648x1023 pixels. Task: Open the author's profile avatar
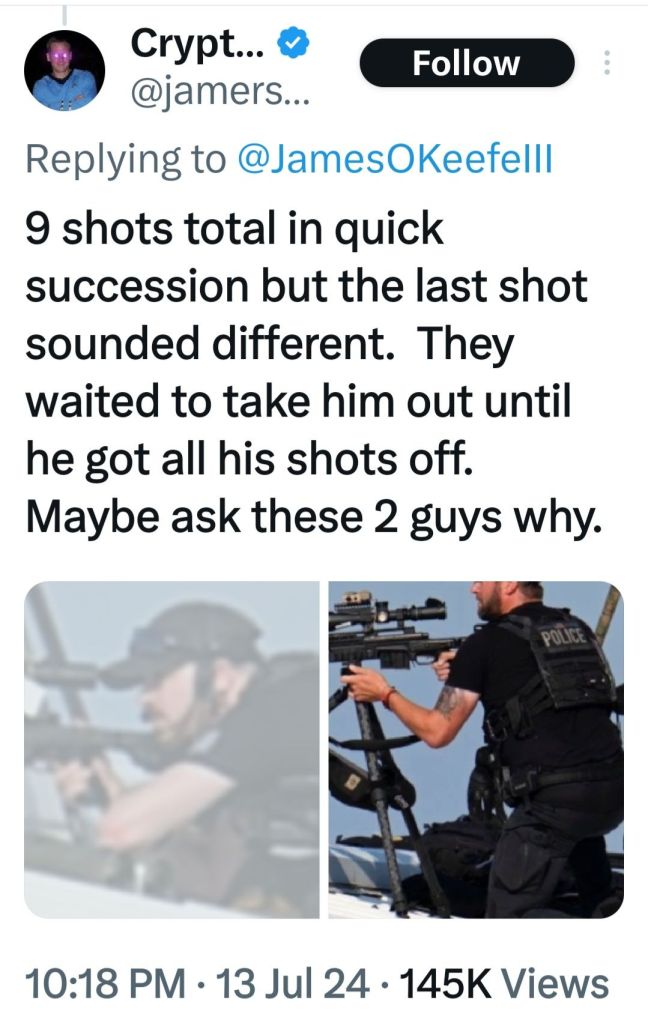click(65, 70)
